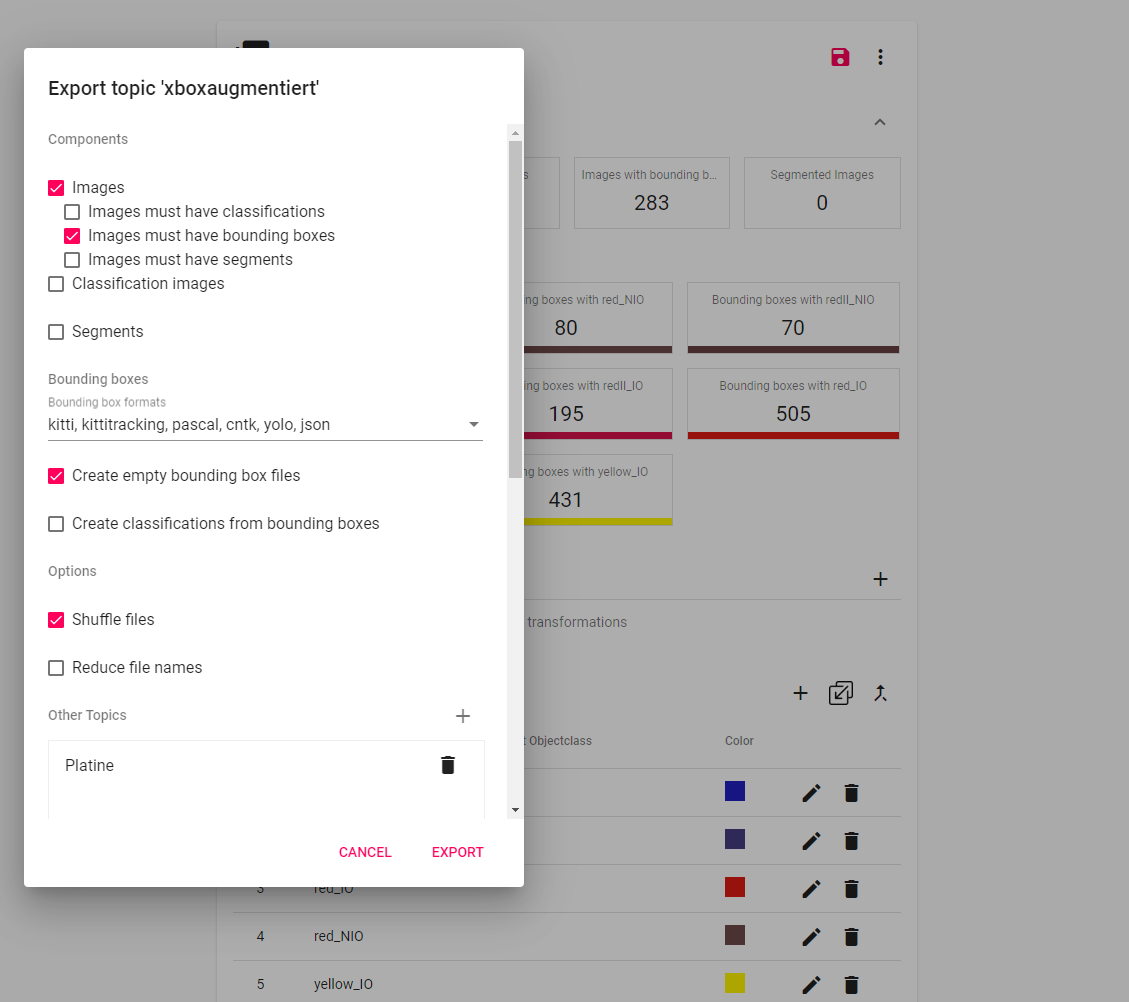Enable Reduce file names option
Viewport: 1129px width, 1002px height.
click(56, 668)
